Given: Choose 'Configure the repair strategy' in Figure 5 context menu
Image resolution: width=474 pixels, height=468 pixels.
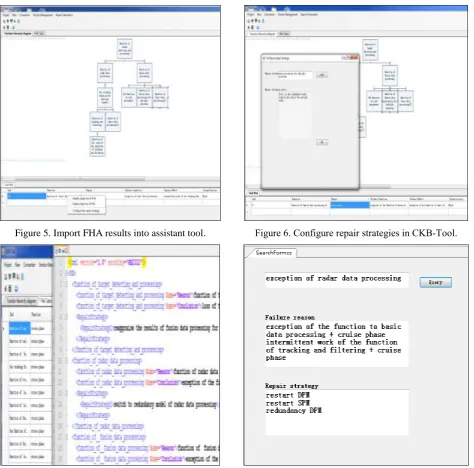Looking at the screenshot, I should click(x=86, y=211).
